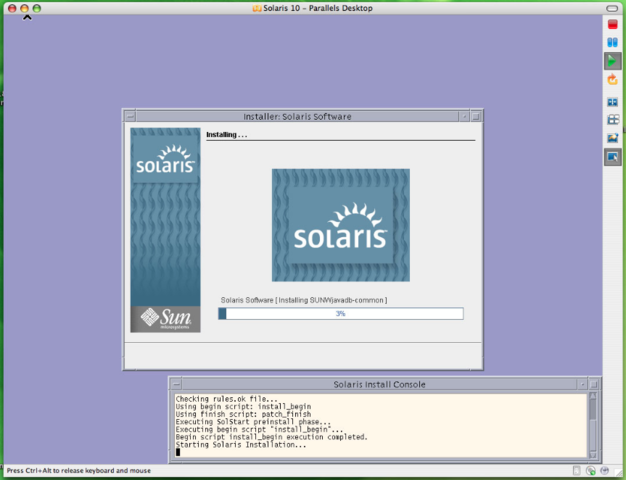Close the Parallels Desktop window
Screen dimensions: 626x480
12,8
